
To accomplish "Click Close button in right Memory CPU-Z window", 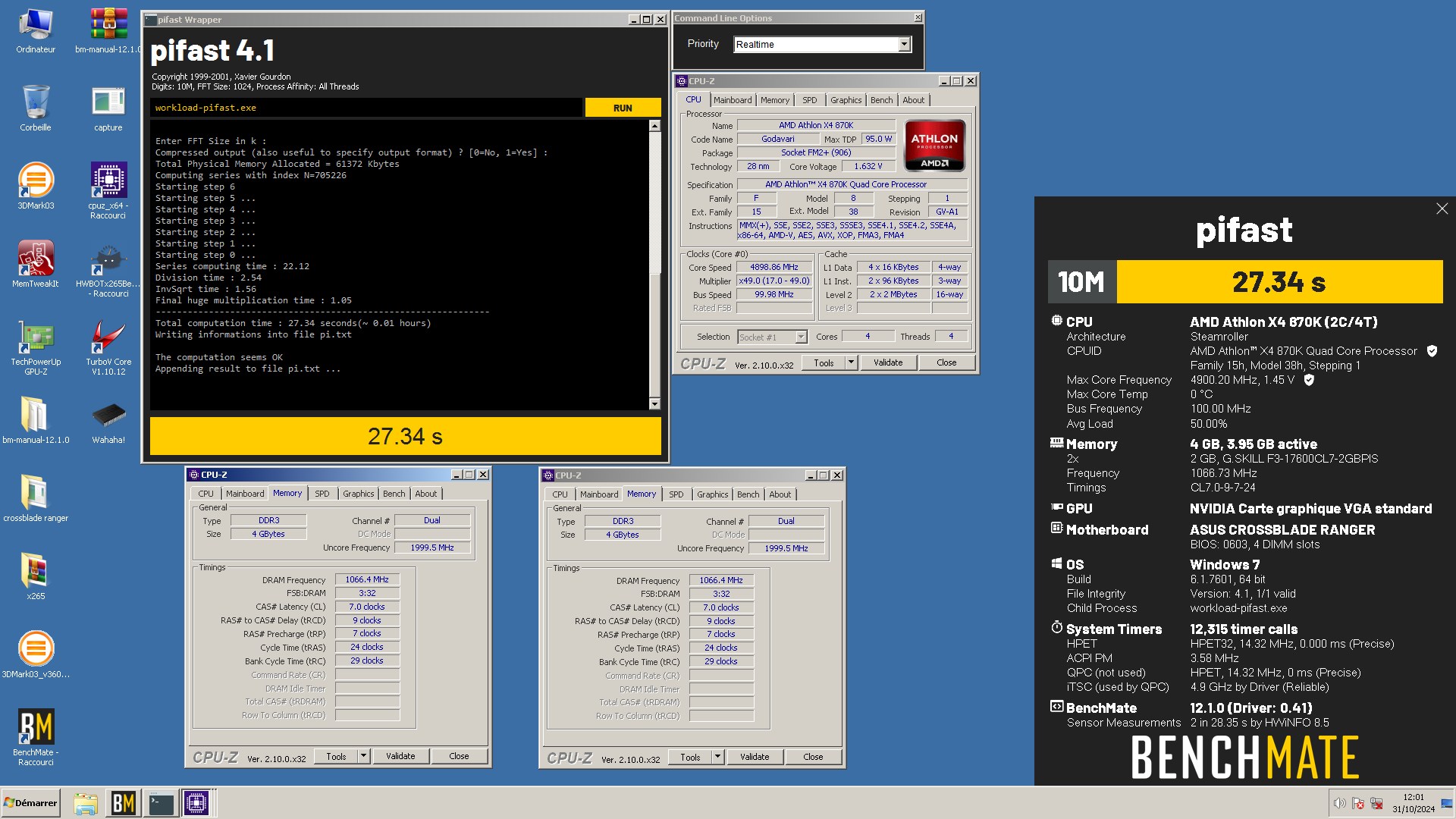I will (813, 757).
